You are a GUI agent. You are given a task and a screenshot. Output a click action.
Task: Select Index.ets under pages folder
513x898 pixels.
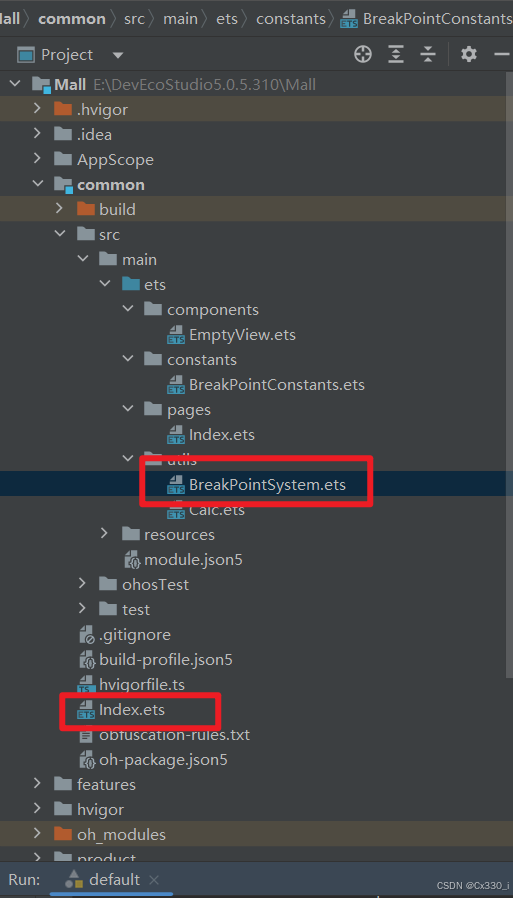222,435
